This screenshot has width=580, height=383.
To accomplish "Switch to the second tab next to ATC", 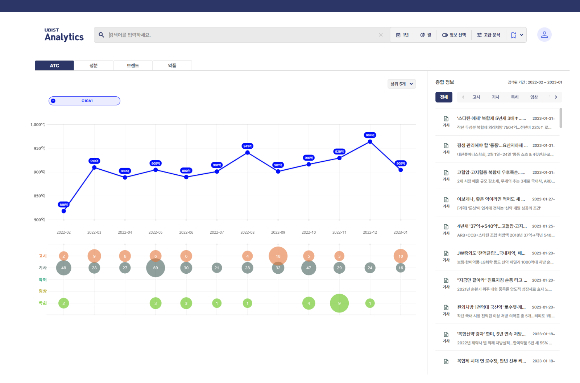I will click(94, 65).
